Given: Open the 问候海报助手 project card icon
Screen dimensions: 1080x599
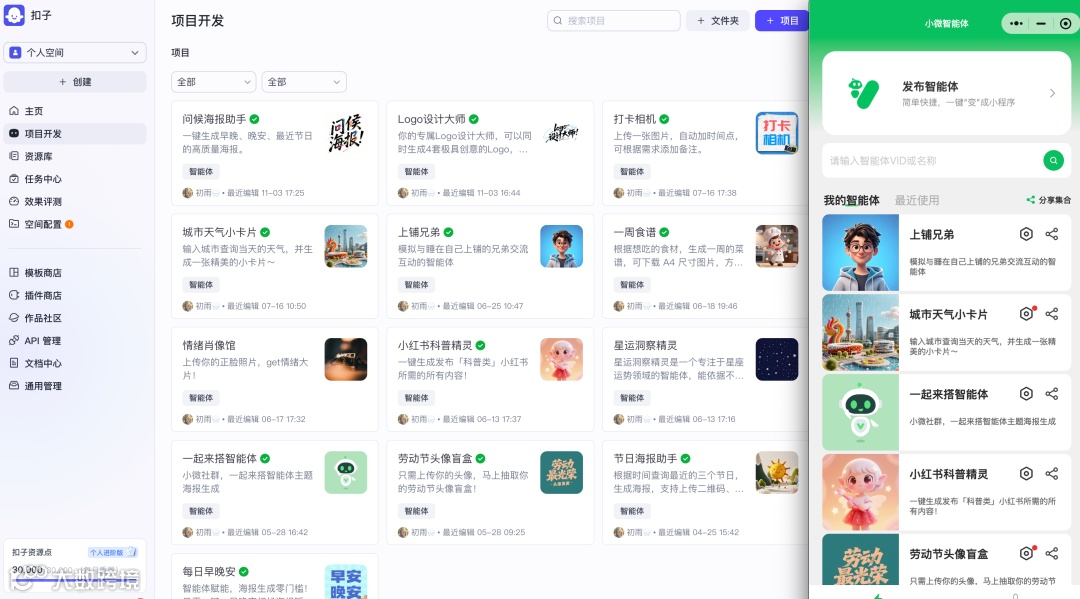Looking at the screenshot, I should [346, 133].
